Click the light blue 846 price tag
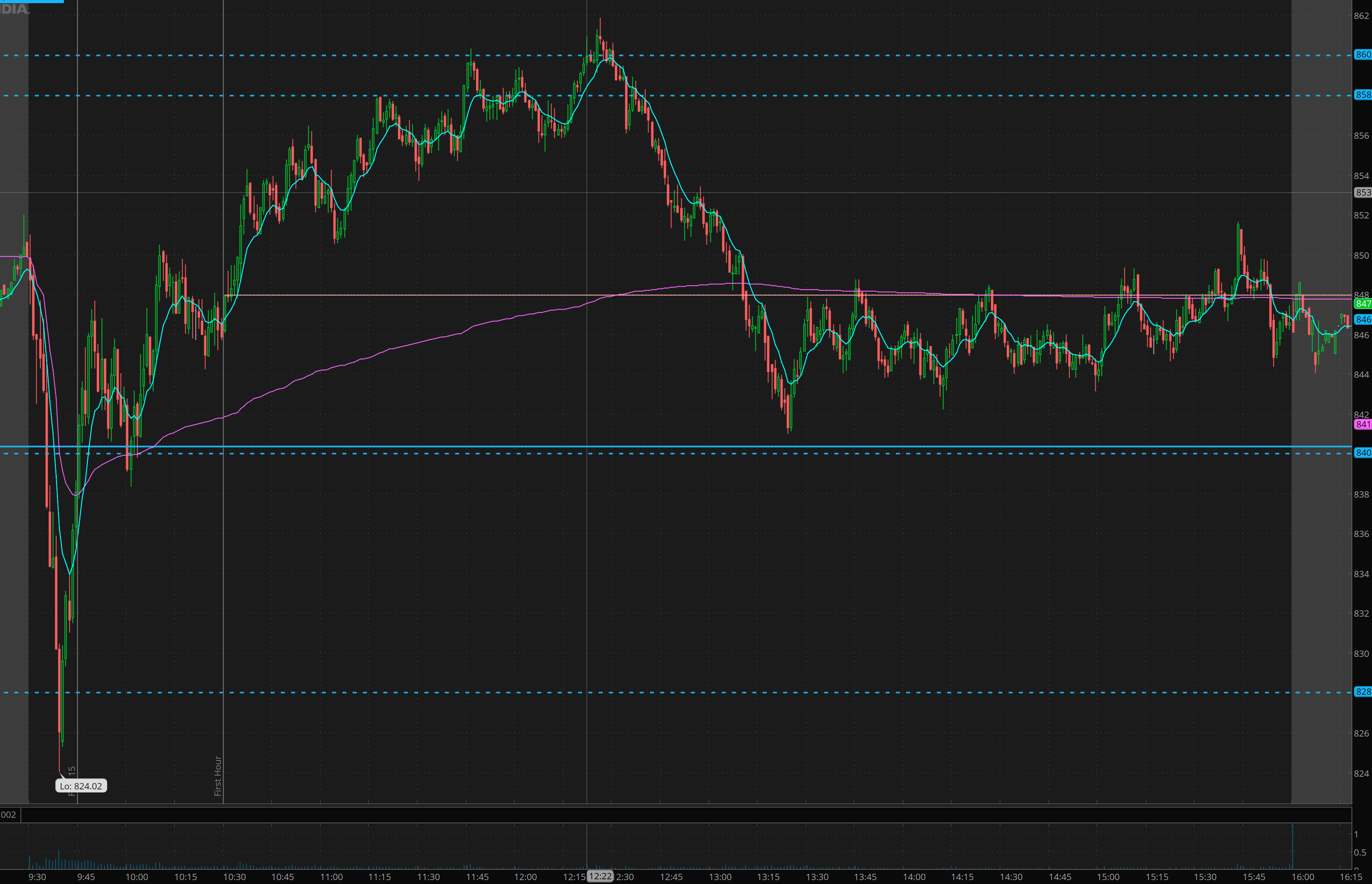Viewport: 1372px width, 884px height. point(1362,319)
